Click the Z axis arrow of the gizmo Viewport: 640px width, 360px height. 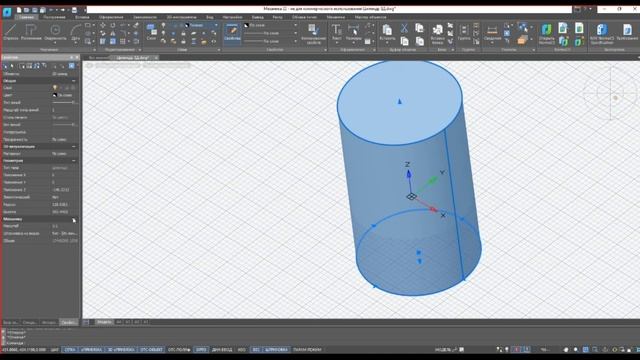[408, 175]
